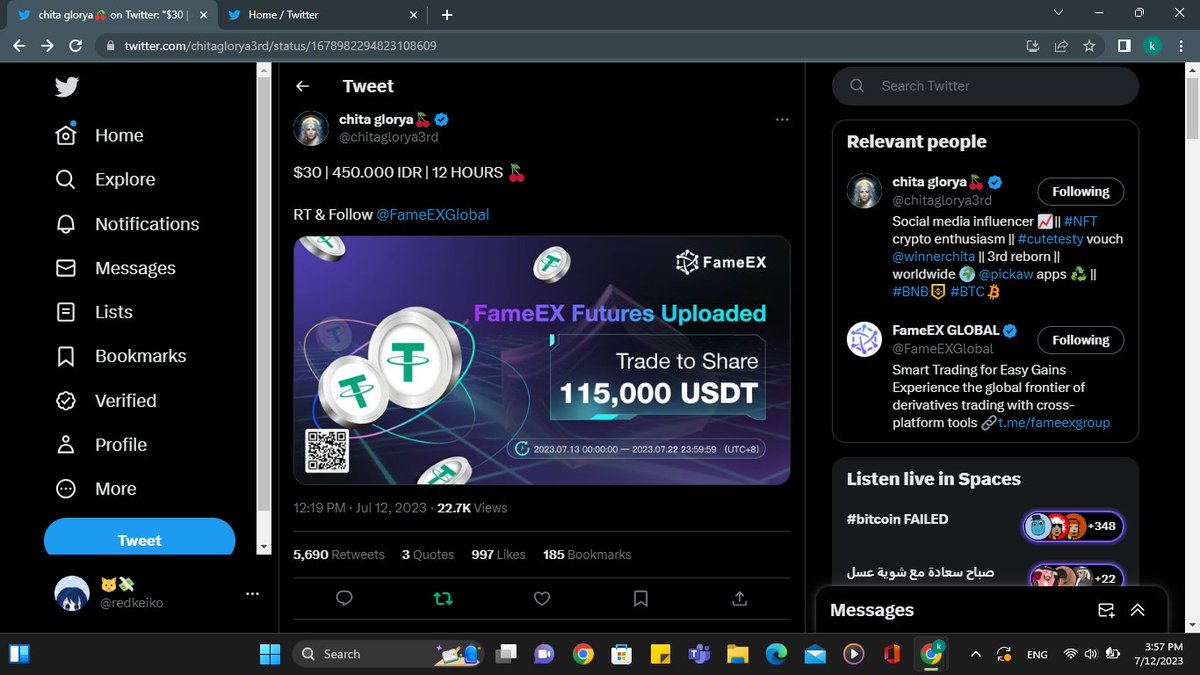
Task: Open the FameEX Futures promo image
Action: 542,360
